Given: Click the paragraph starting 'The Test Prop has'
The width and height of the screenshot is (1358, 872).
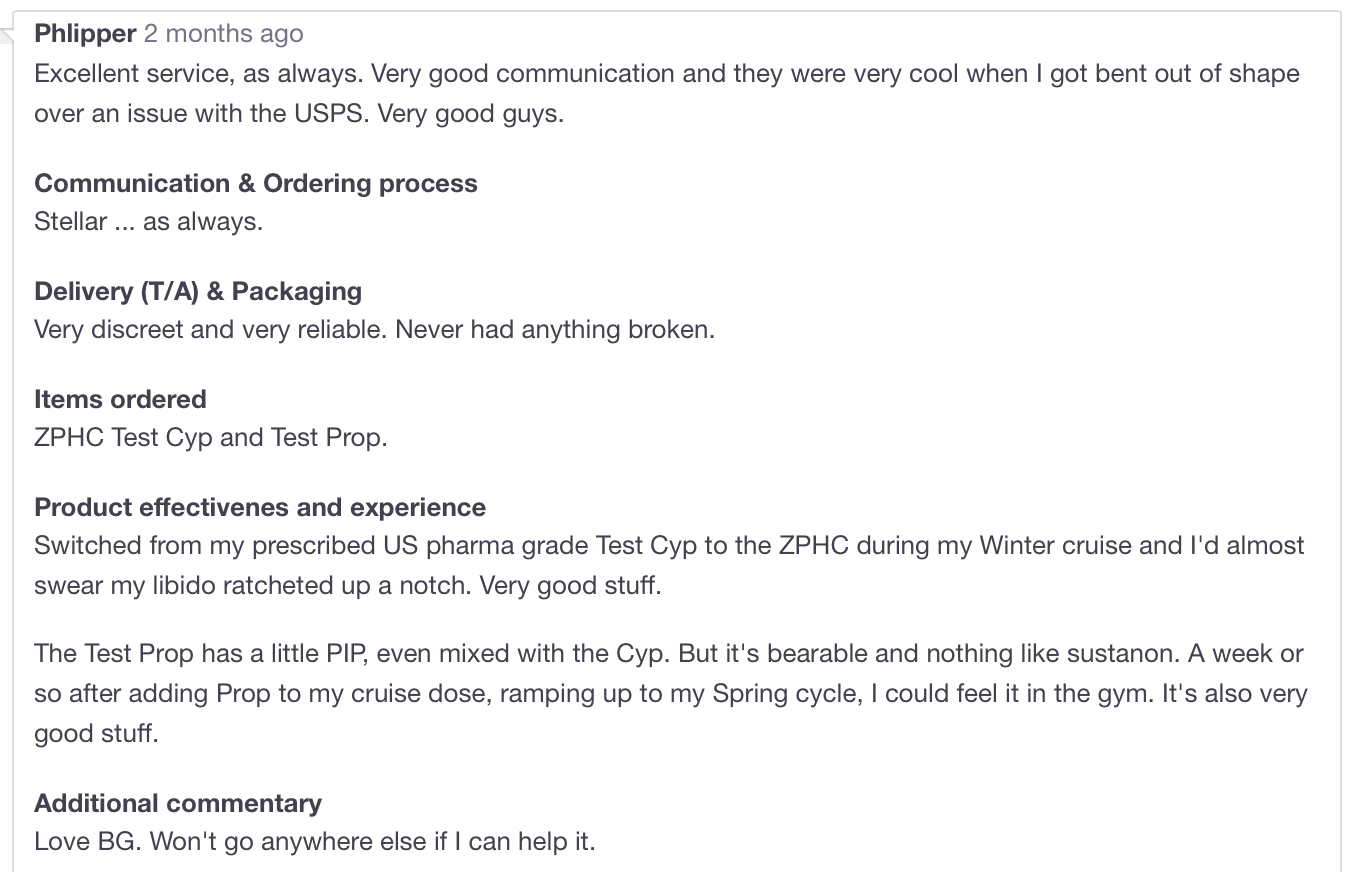Looking at the screenshot, I should (x=671, y=693).
